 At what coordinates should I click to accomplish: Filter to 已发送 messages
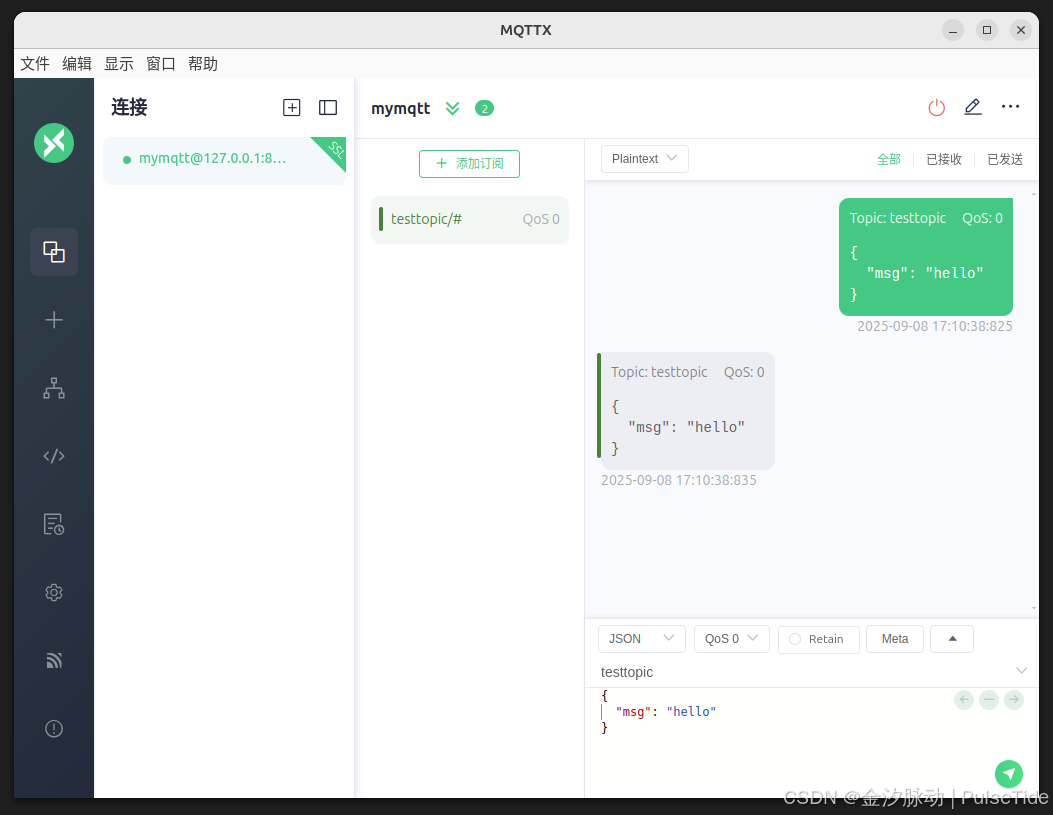(1005, 159)
